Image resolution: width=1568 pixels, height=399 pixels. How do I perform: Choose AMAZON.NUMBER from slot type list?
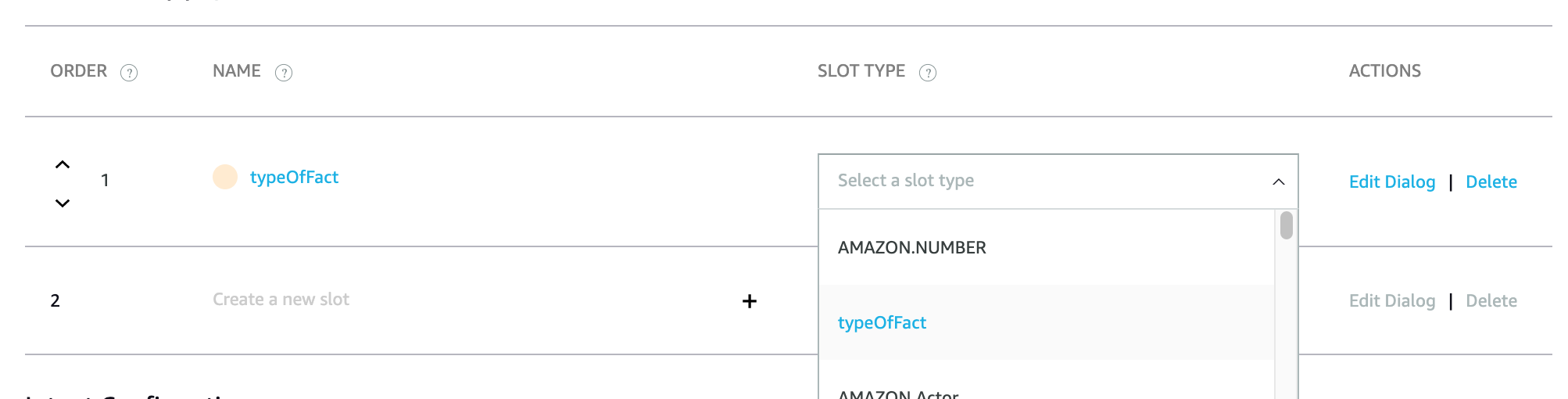pyautogui.click(x=911, y=248)
